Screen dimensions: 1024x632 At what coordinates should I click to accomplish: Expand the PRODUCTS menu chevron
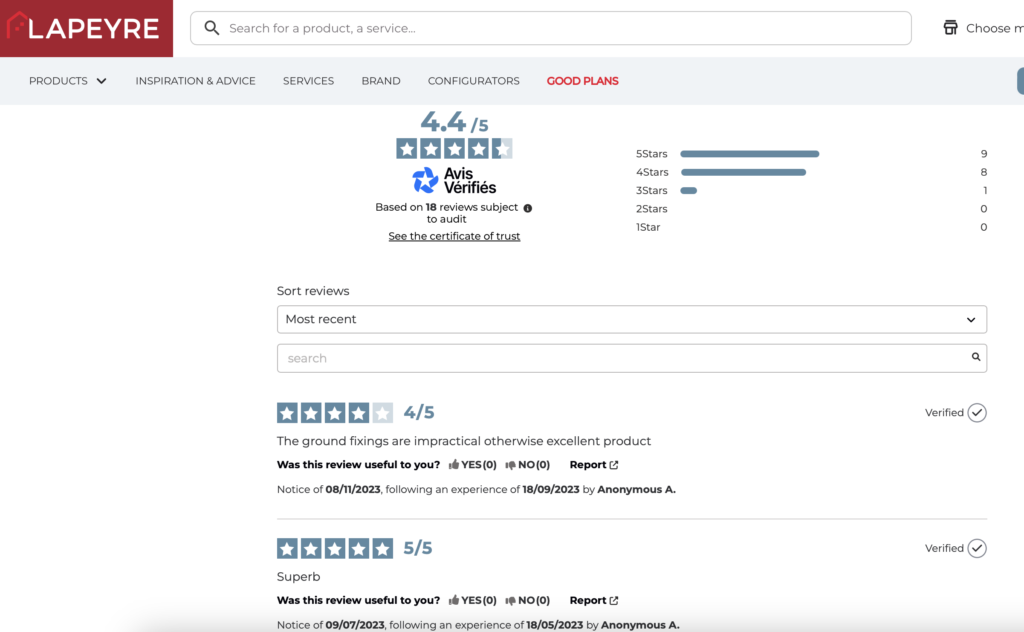(x=101, y=81)
